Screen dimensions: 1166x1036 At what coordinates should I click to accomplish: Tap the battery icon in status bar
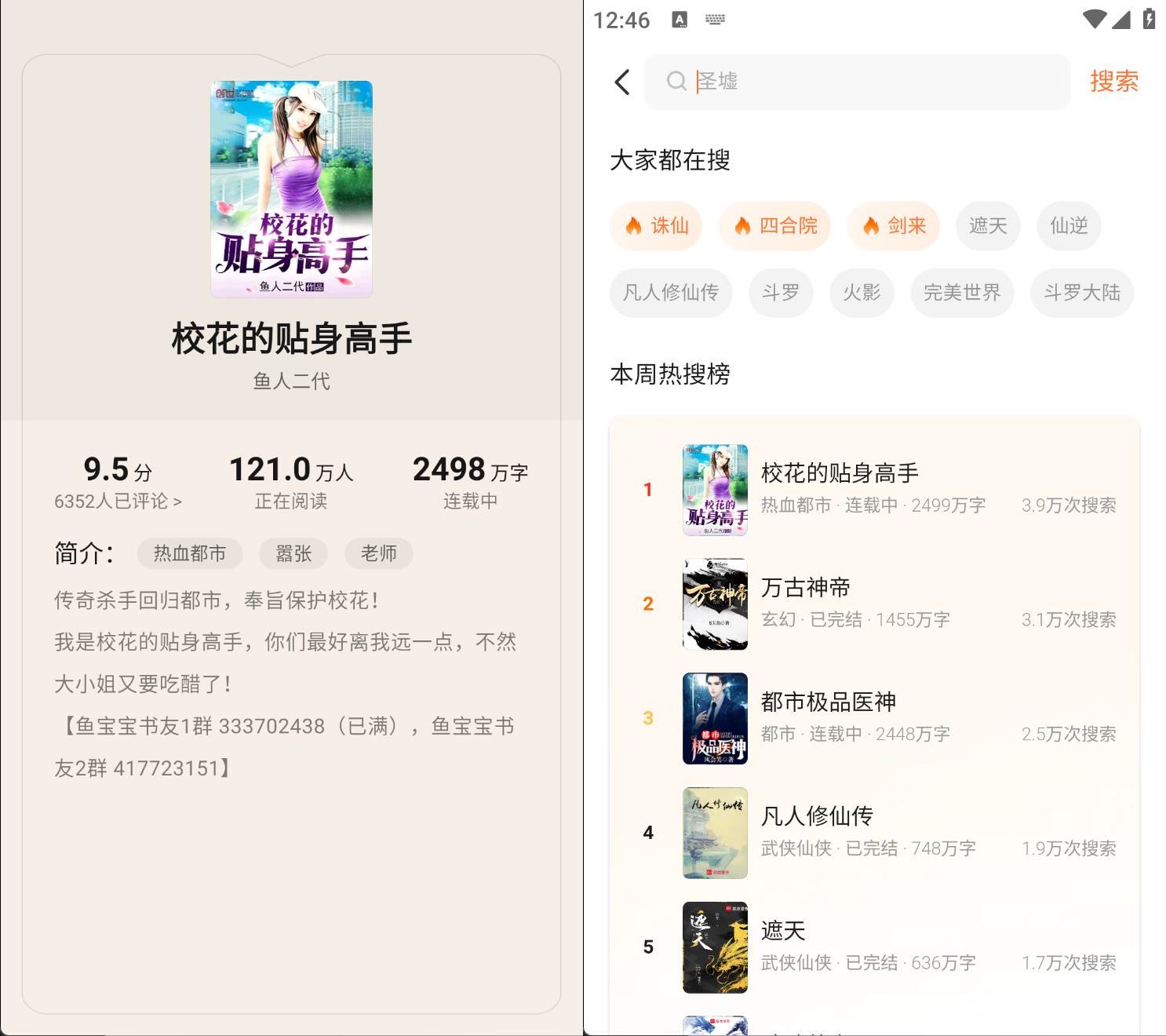(x=1149, y=19)
